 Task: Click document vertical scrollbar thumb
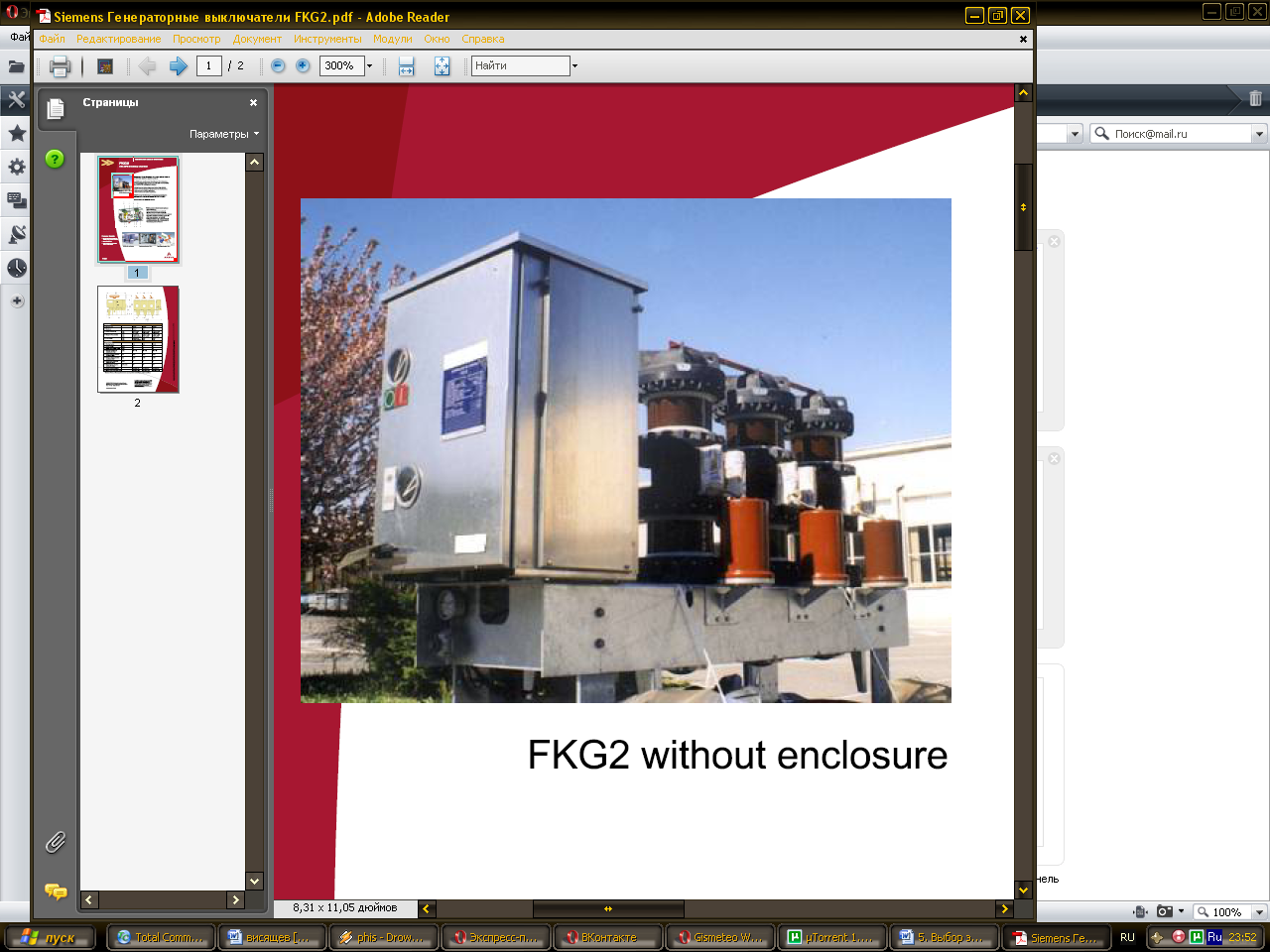tap(1024, 207)
